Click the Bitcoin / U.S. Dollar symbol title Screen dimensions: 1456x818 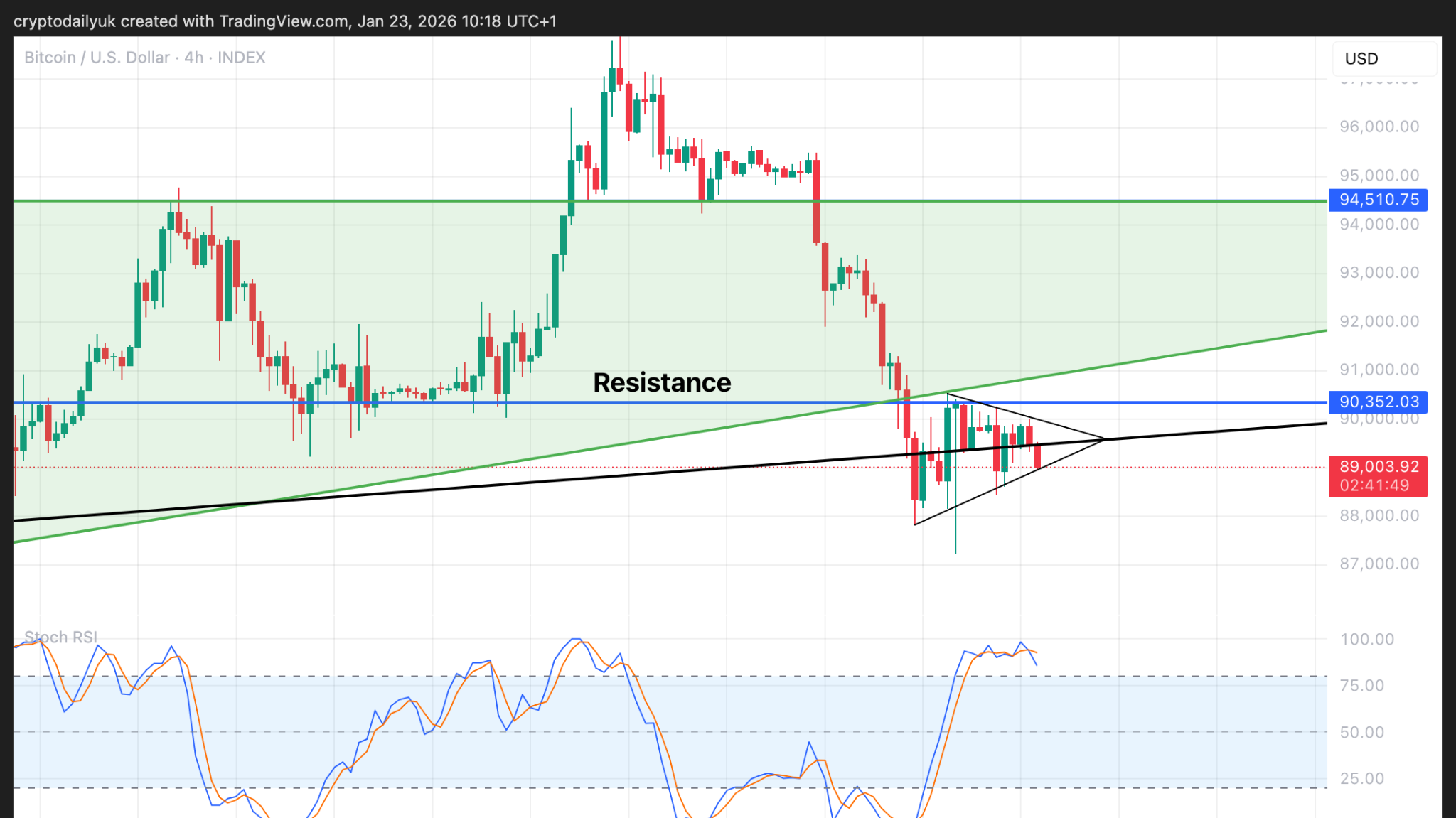click(x=97, y=58)
